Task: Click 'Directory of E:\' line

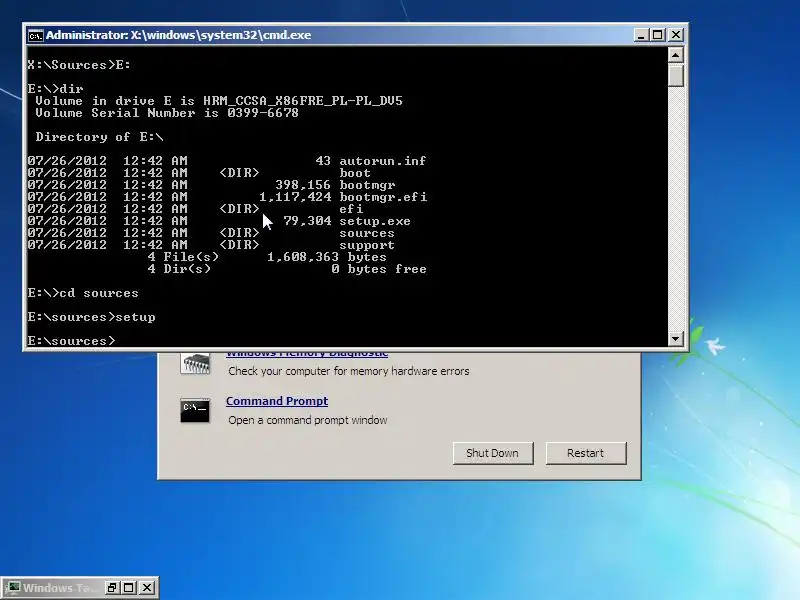Action: [99, 137]
